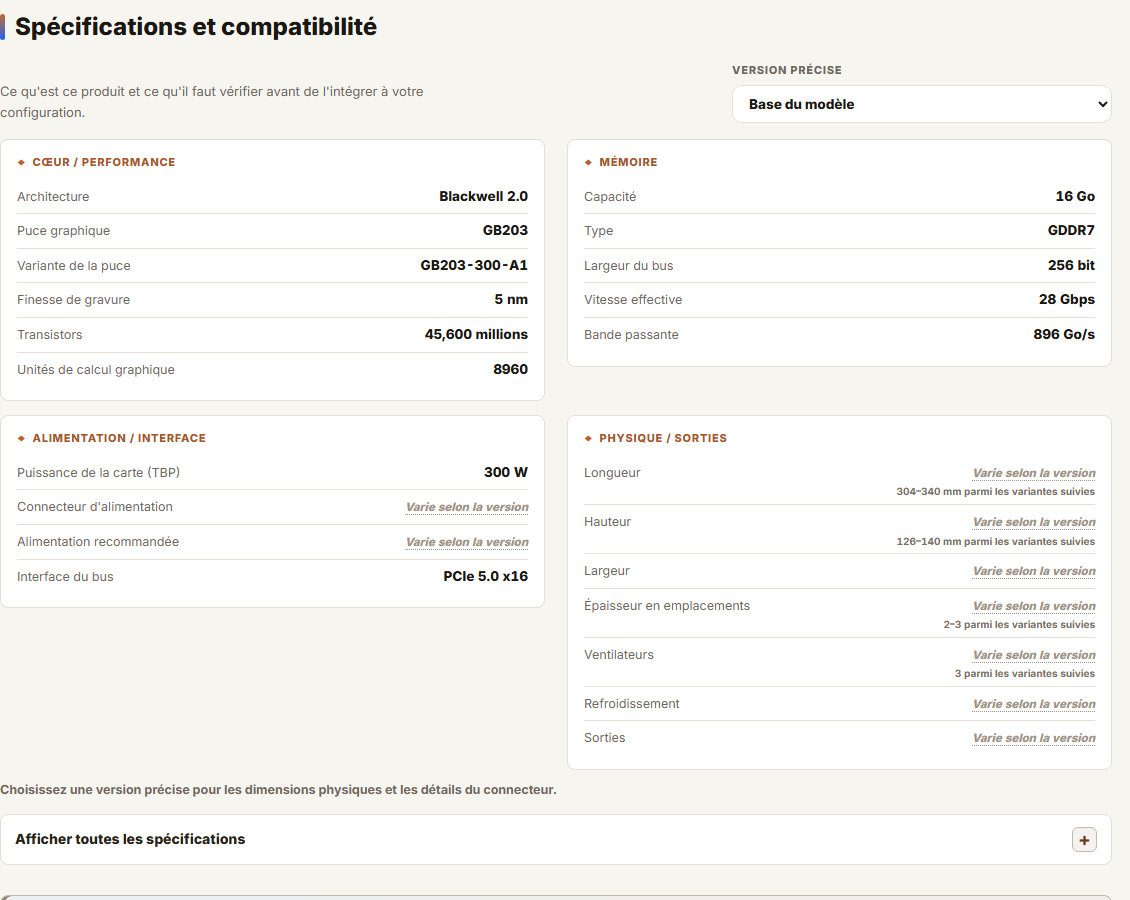
Task: Click 'Varie selon la version' in Sorties row
Action: pyautogui.click(x=1034, y=739)
